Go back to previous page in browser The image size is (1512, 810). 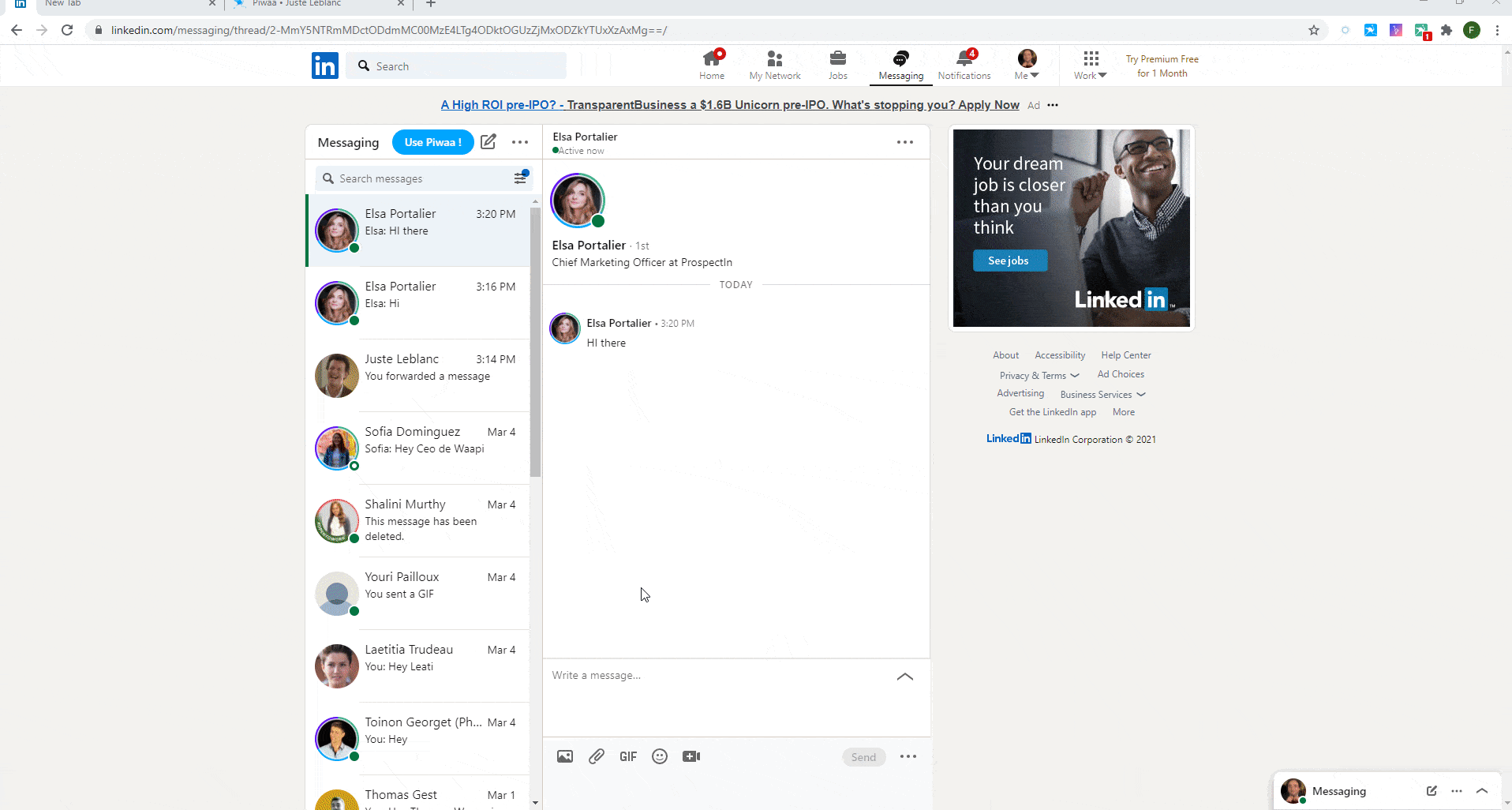(17, 30)
